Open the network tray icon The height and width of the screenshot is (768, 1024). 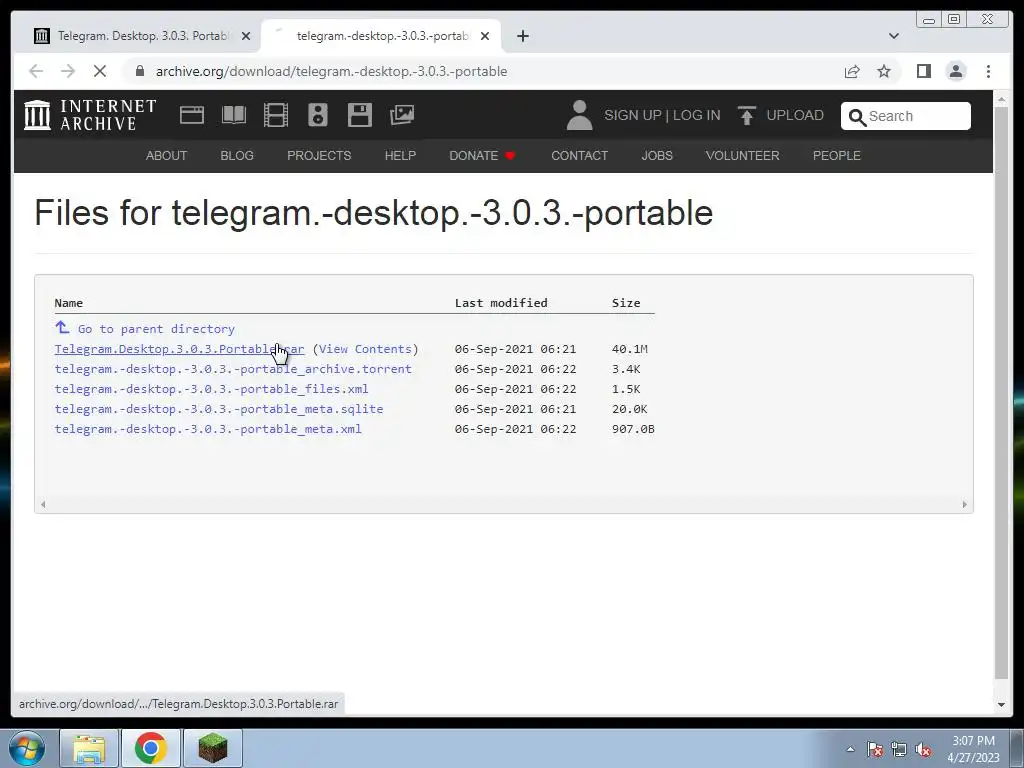coord(899,749)
